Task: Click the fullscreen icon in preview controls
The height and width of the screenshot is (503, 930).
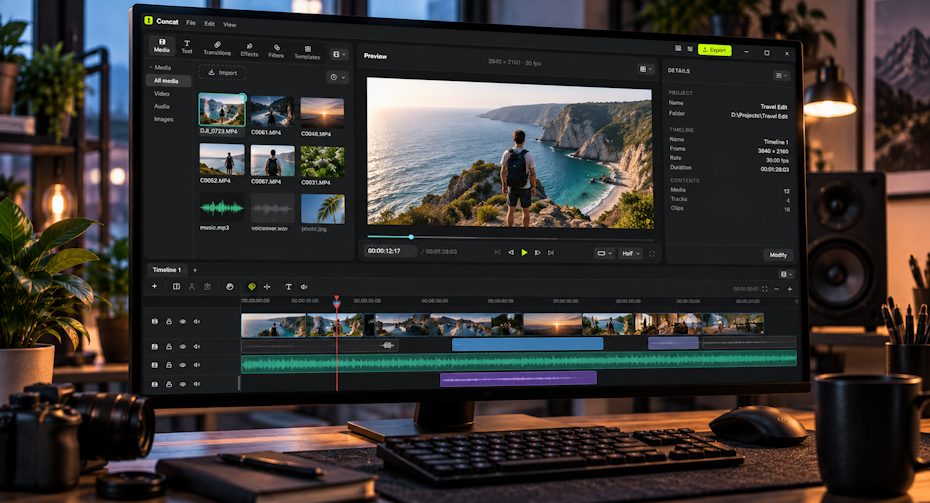Action: pos(652,254)
